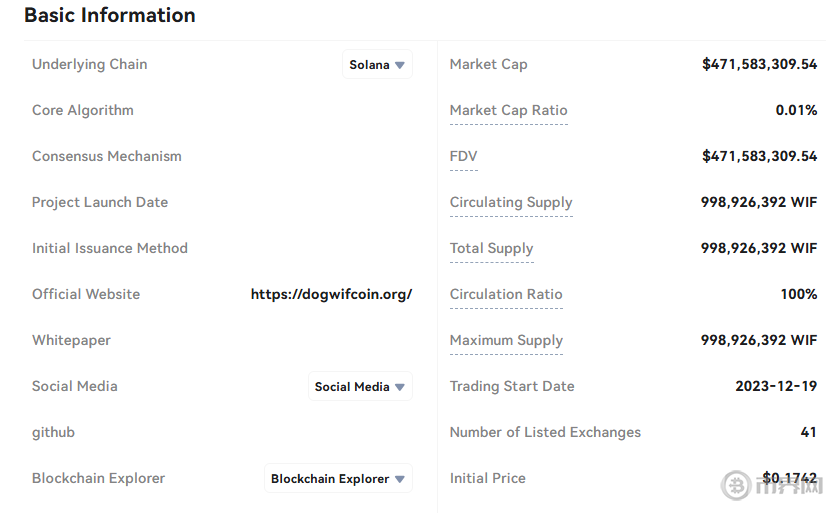834x513 pixels.
Task: Click the Basic Information heading
Action: (x=110, y=16)
